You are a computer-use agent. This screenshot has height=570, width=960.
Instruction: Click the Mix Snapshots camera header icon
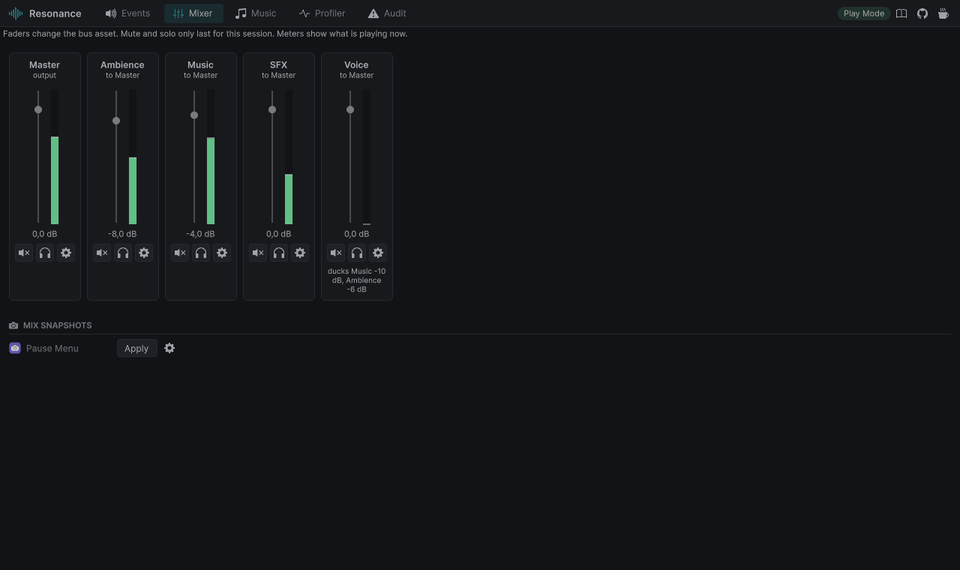13,326
